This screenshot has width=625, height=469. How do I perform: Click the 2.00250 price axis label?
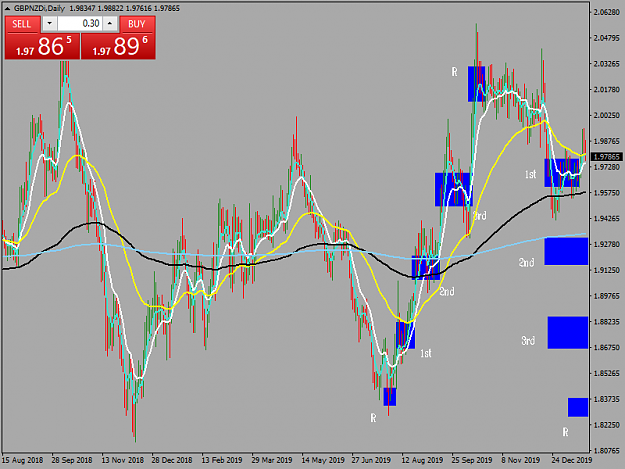pyautogui.click(x=606, y=116)
